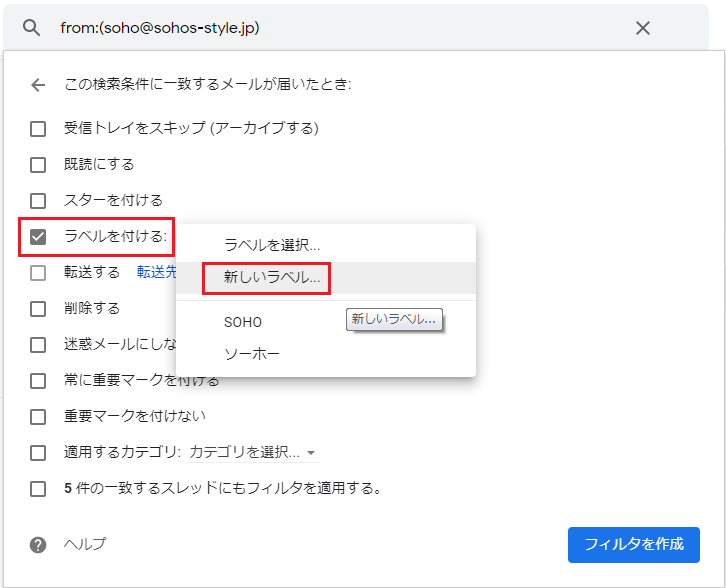Click the この検索条件に一致するメールが届いたとき heading
The width and height of the screenshot is (726, 588).
coord(207,84)
